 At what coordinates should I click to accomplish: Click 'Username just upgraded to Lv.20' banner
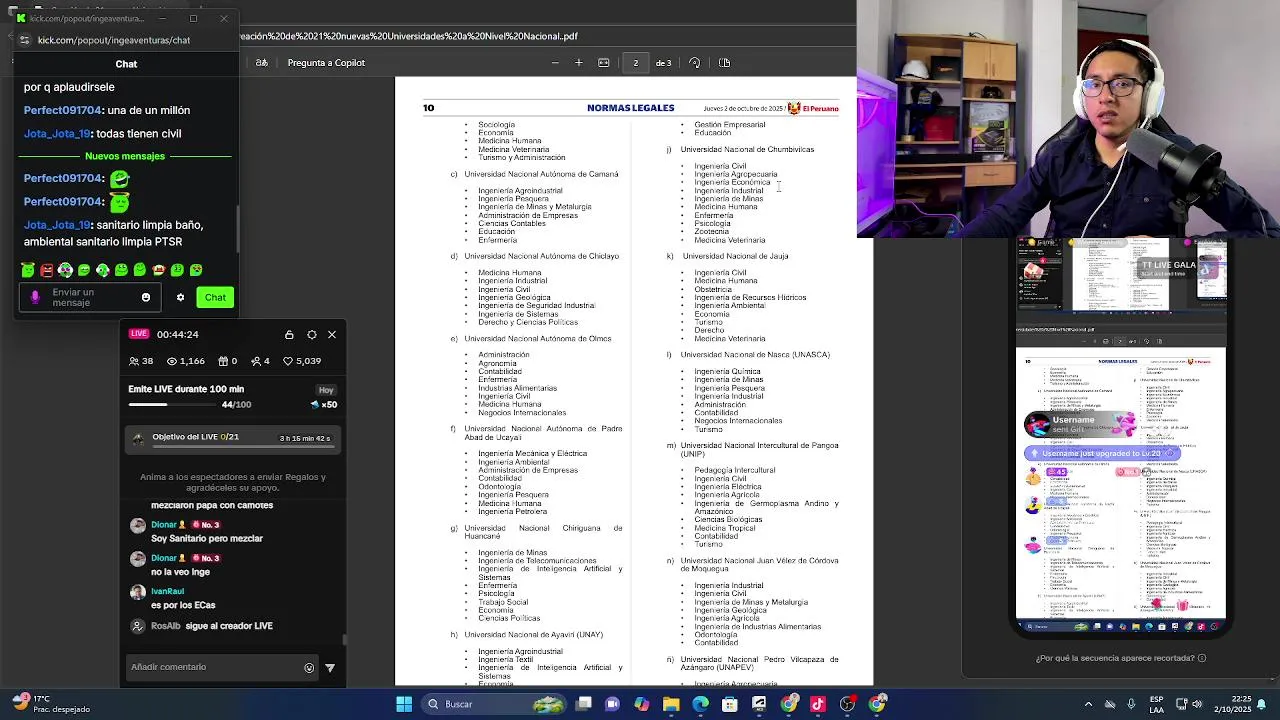pos(1101,453)
